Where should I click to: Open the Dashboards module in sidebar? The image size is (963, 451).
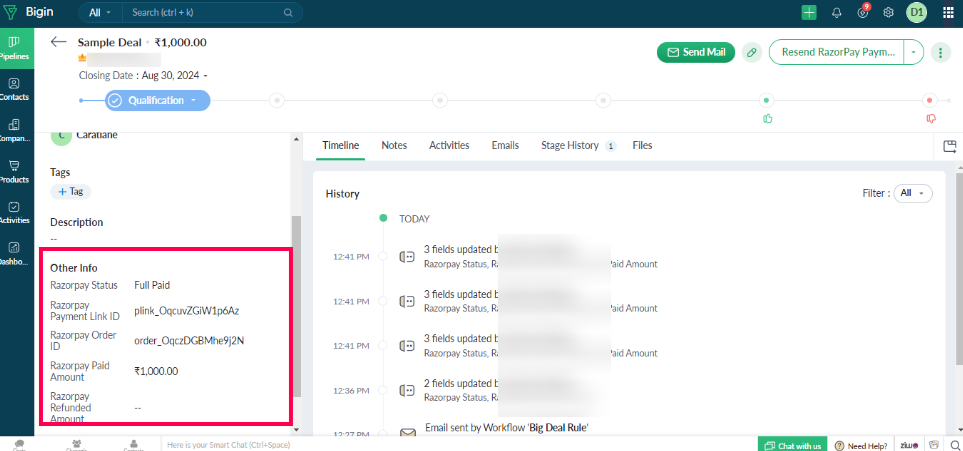14,254
